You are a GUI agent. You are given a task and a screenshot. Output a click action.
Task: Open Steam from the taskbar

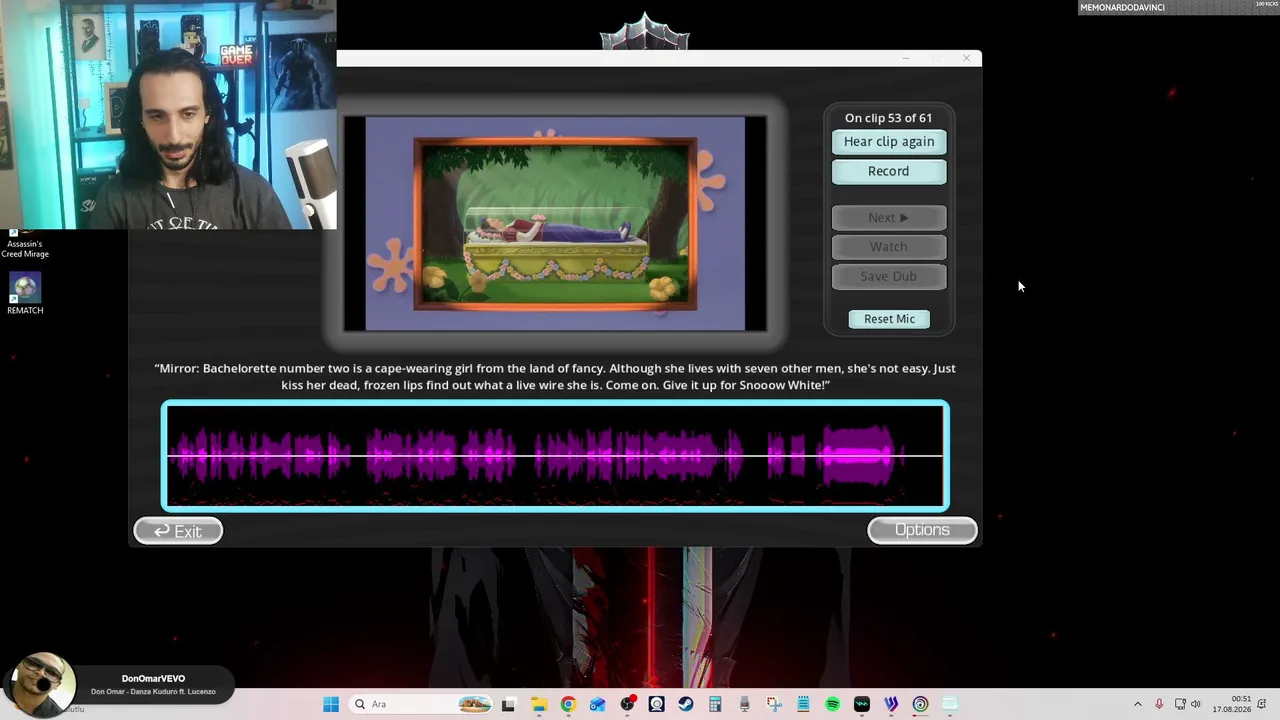click(686, 704)
